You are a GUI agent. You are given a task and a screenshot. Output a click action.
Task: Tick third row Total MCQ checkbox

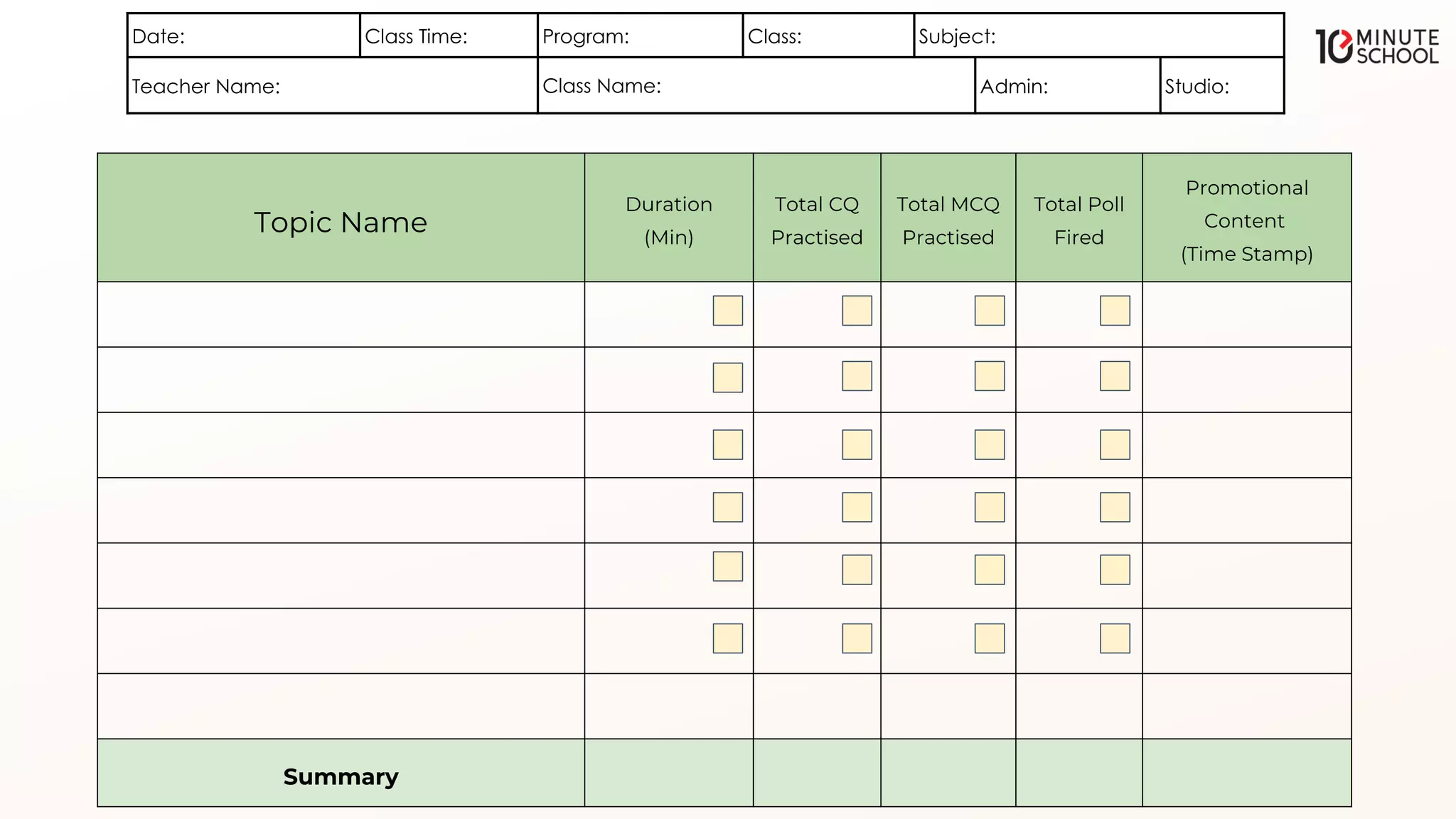(989, 444)
